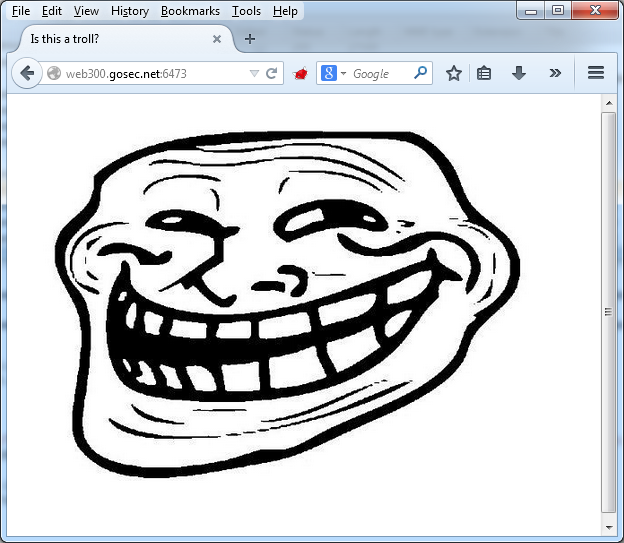
Task: Click the scrollbar up arrow
Action: [x=609, y=103]
